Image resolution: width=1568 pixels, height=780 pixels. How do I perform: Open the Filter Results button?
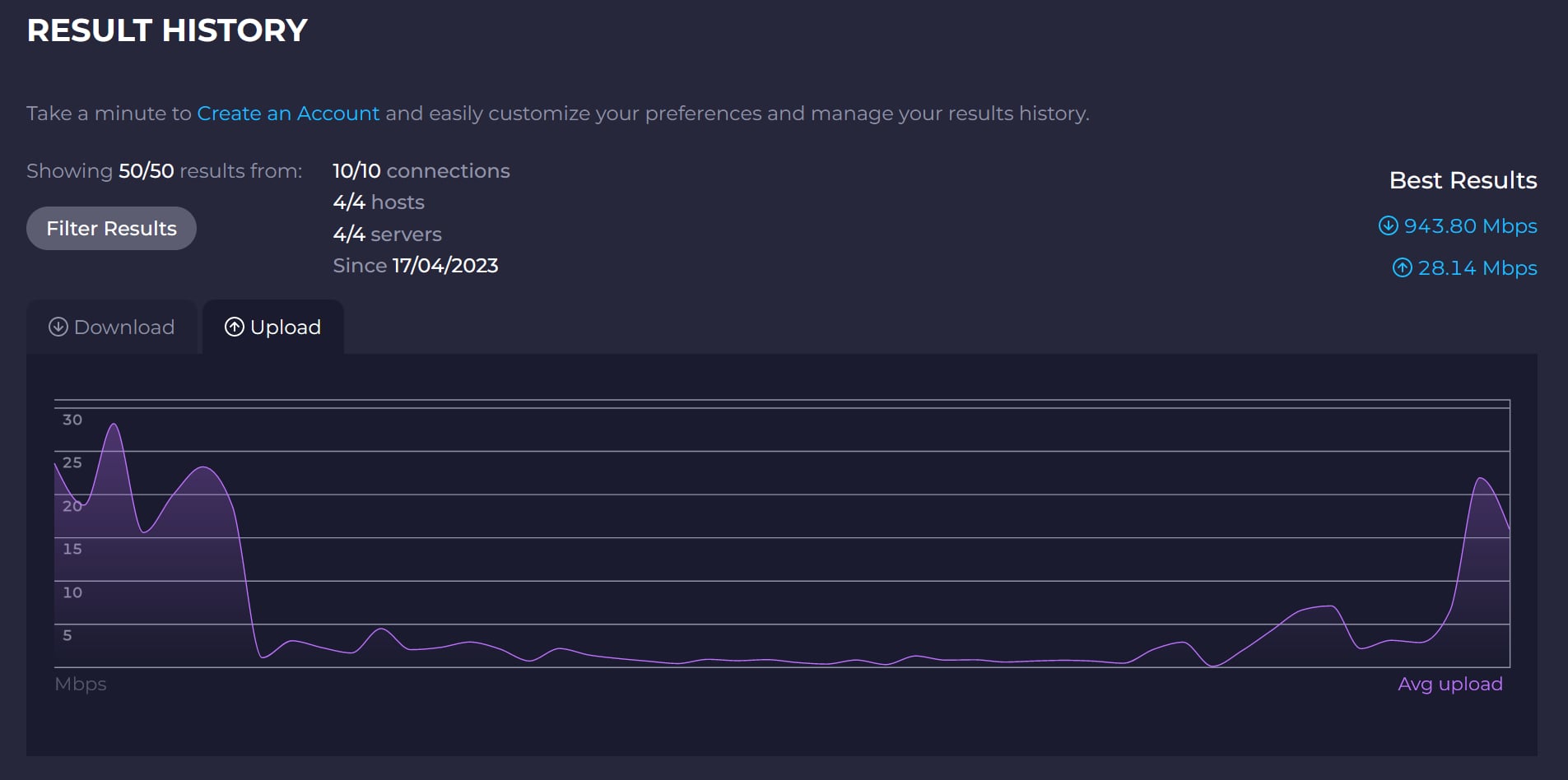(111, 228)
